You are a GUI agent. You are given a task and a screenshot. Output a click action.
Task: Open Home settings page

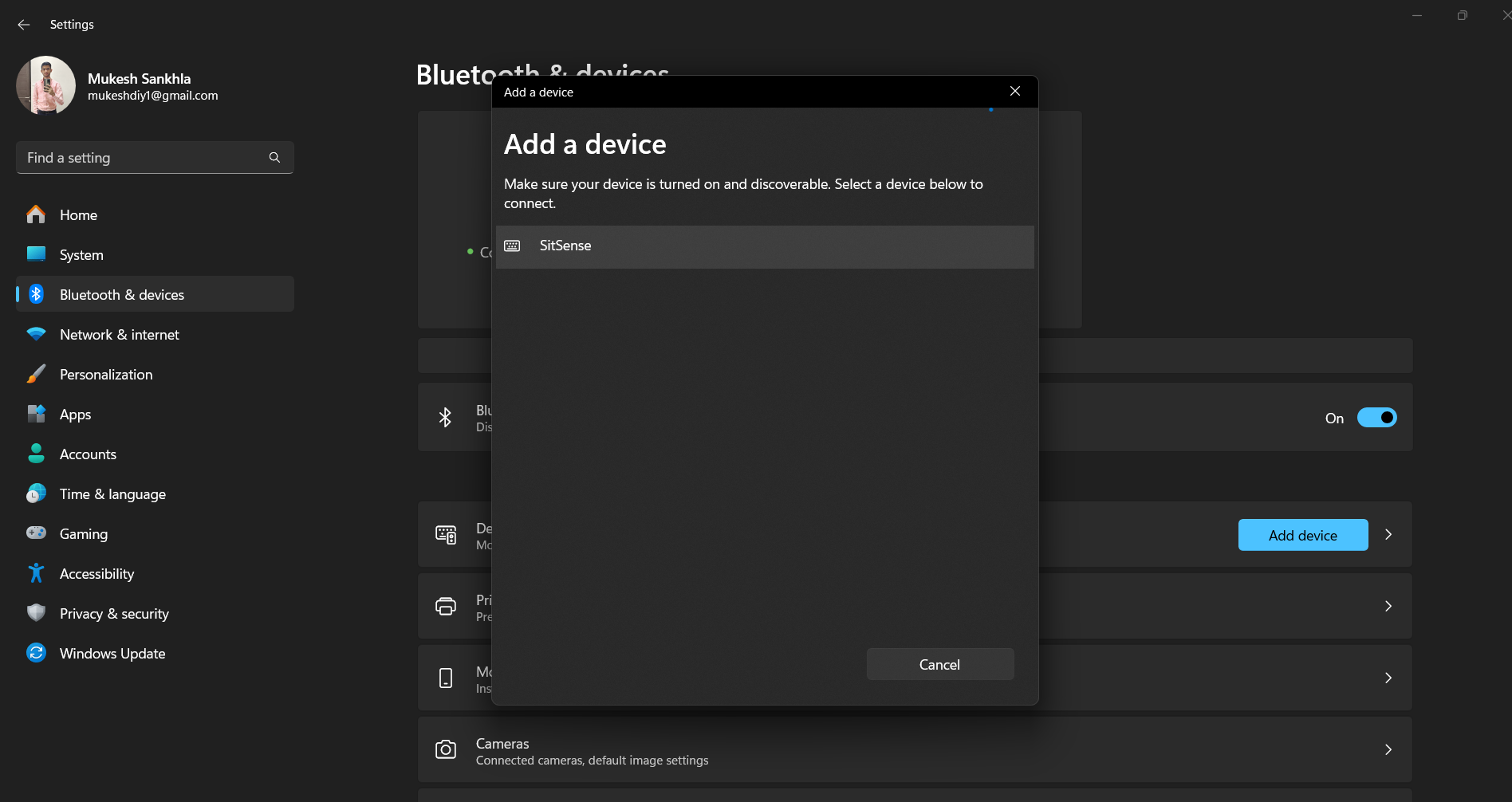(155, 214)
